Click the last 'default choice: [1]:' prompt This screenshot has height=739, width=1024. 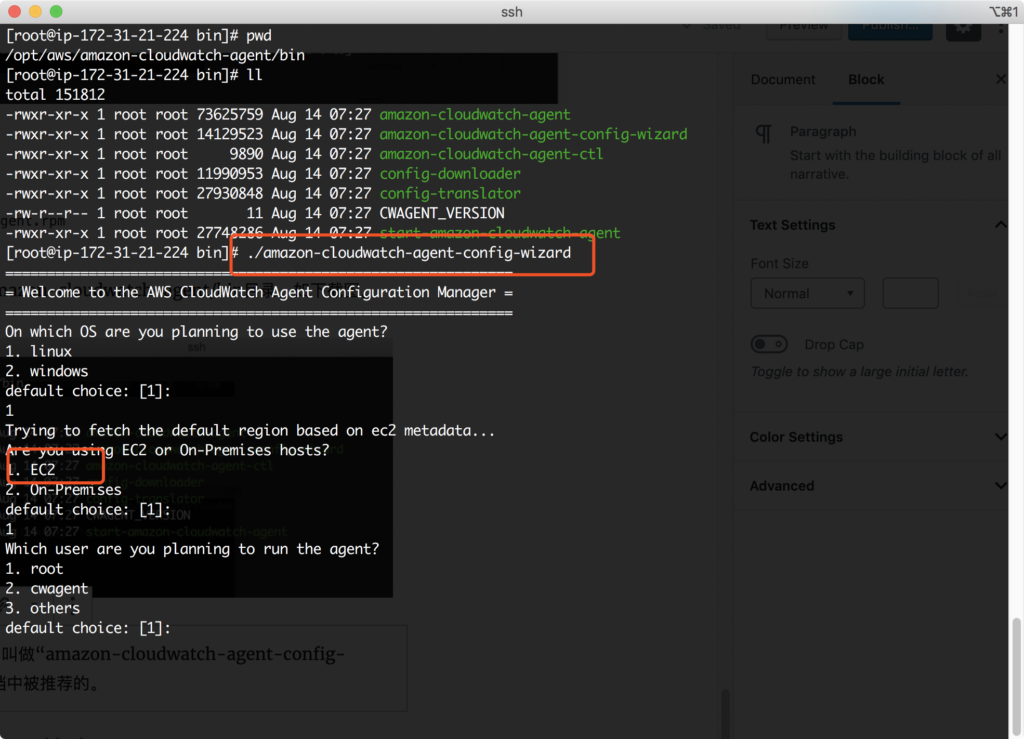pyautogui.click(x=88, y=628)
